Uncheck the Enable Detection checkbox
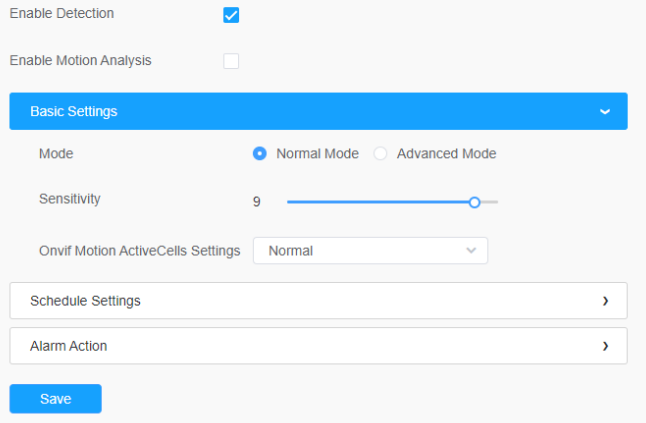 [x=231, y=15]
